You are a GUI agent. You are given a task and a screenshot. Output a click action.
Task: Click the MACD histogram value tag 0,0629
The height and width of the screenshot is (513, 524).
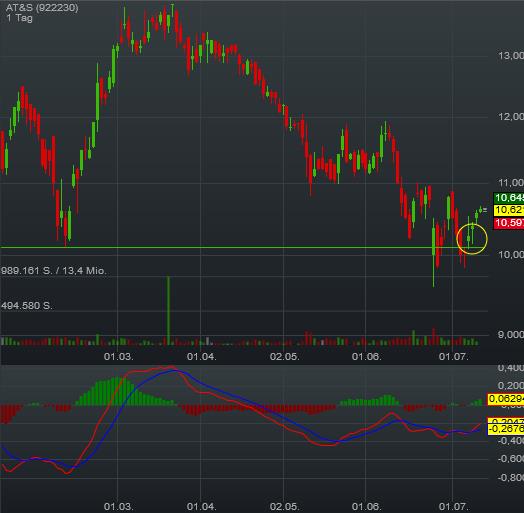click(506, 399)
